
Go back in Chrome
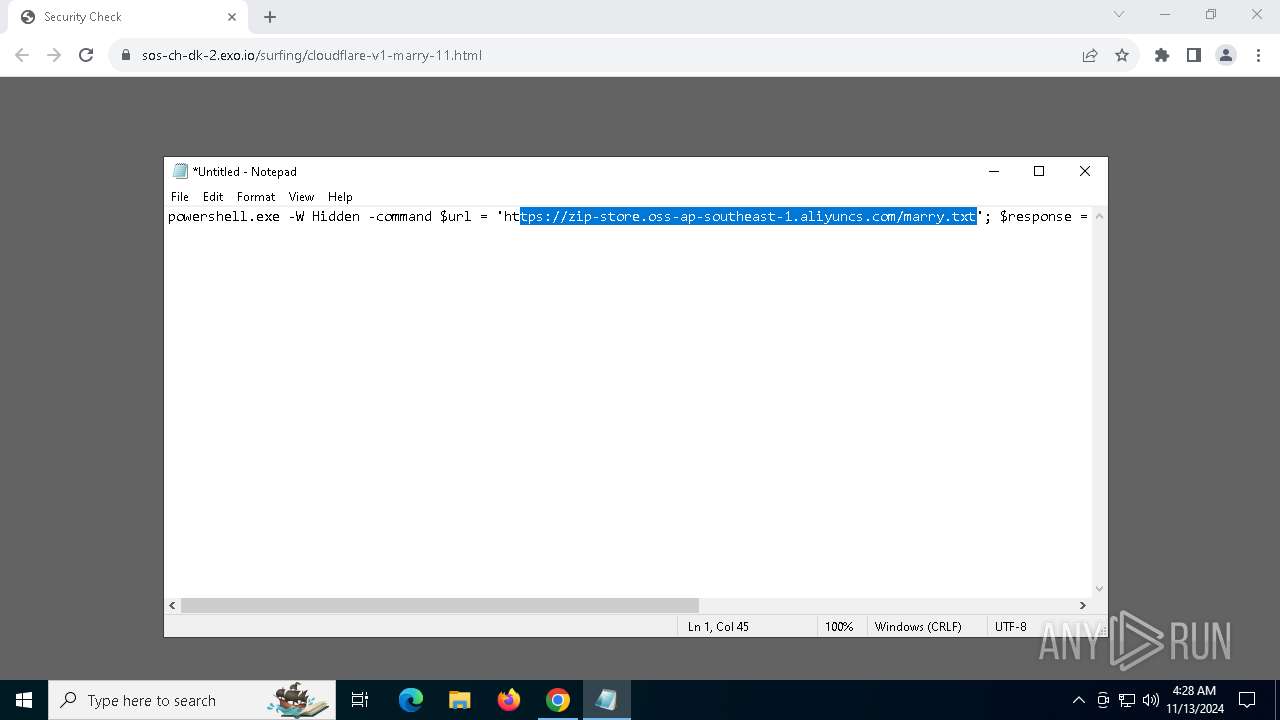(22, 55)
